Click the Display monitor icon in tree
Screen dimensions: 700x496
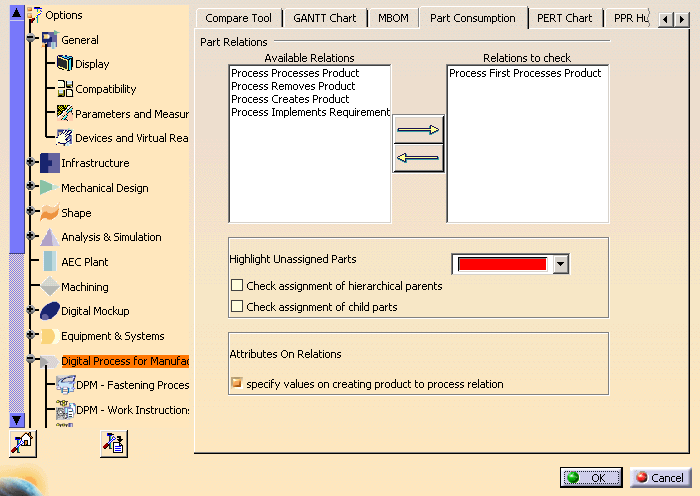pos(65,64)
